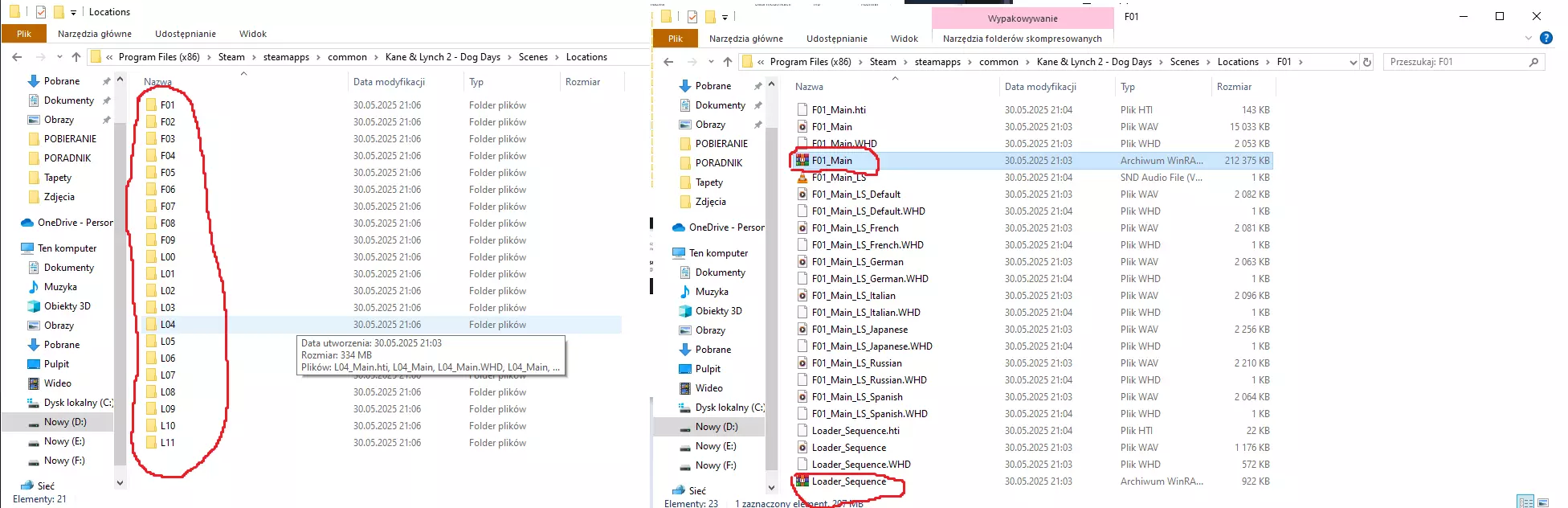The height and width of the screenshot is (508, 1568).
Task: Select the F07 folder row
Action: [x=382, y=207]
